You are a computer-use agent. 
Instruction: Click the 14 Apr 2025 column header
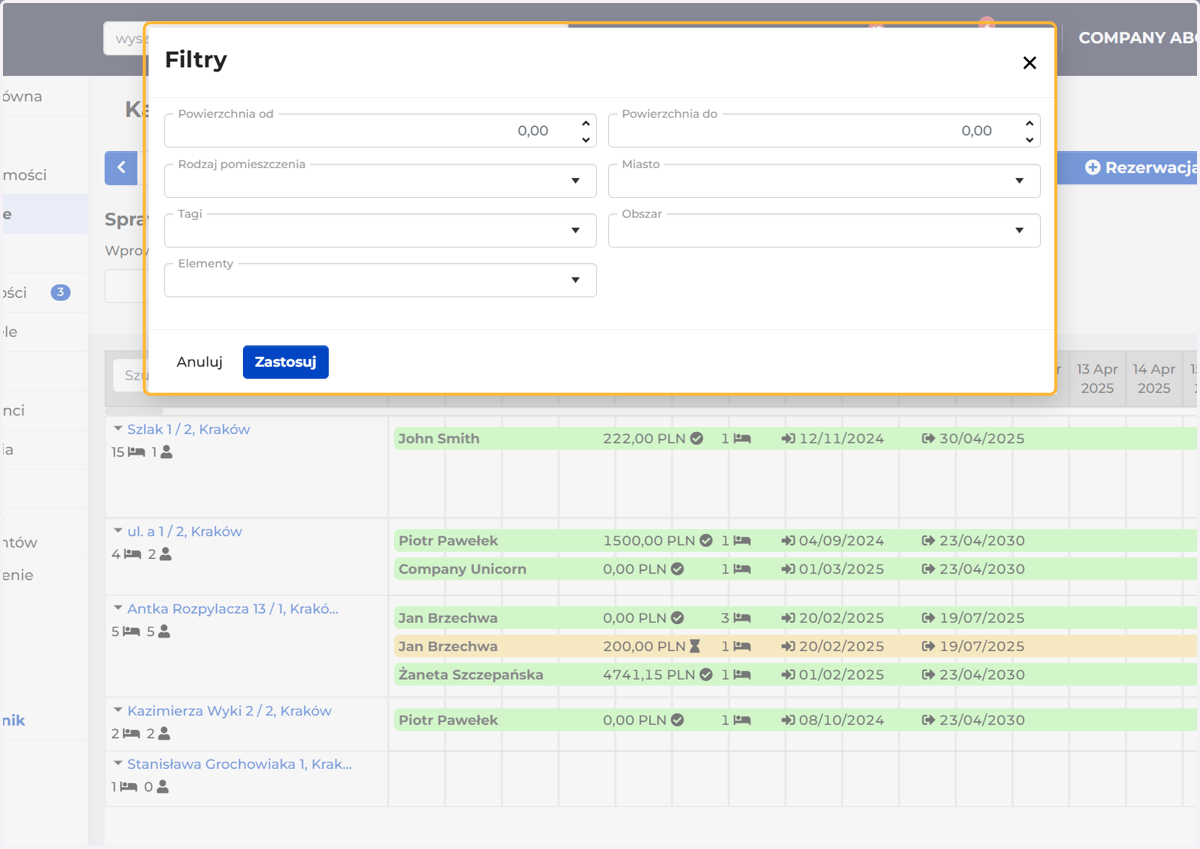(1154, 379)
